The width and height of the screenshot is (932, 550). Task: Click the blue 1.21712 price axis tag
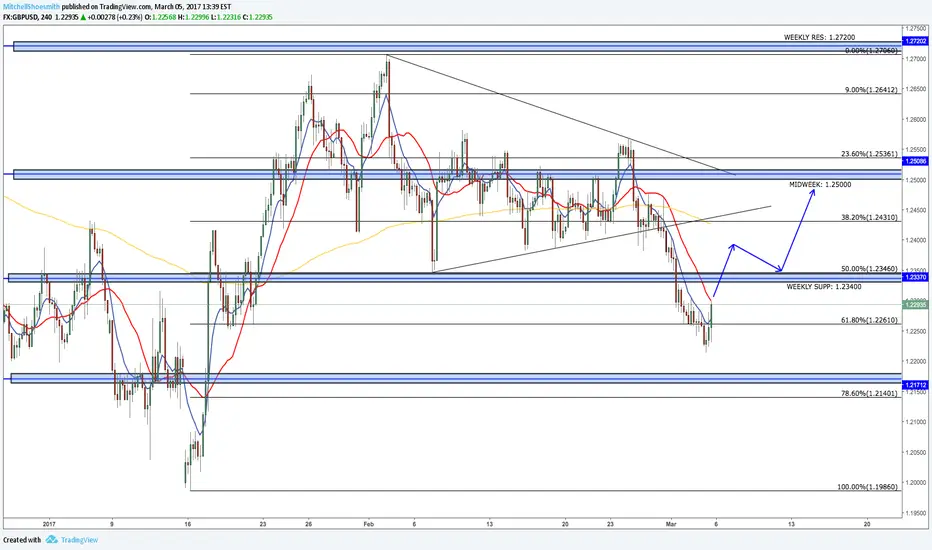pyautogui.click(x=914, y=385)
